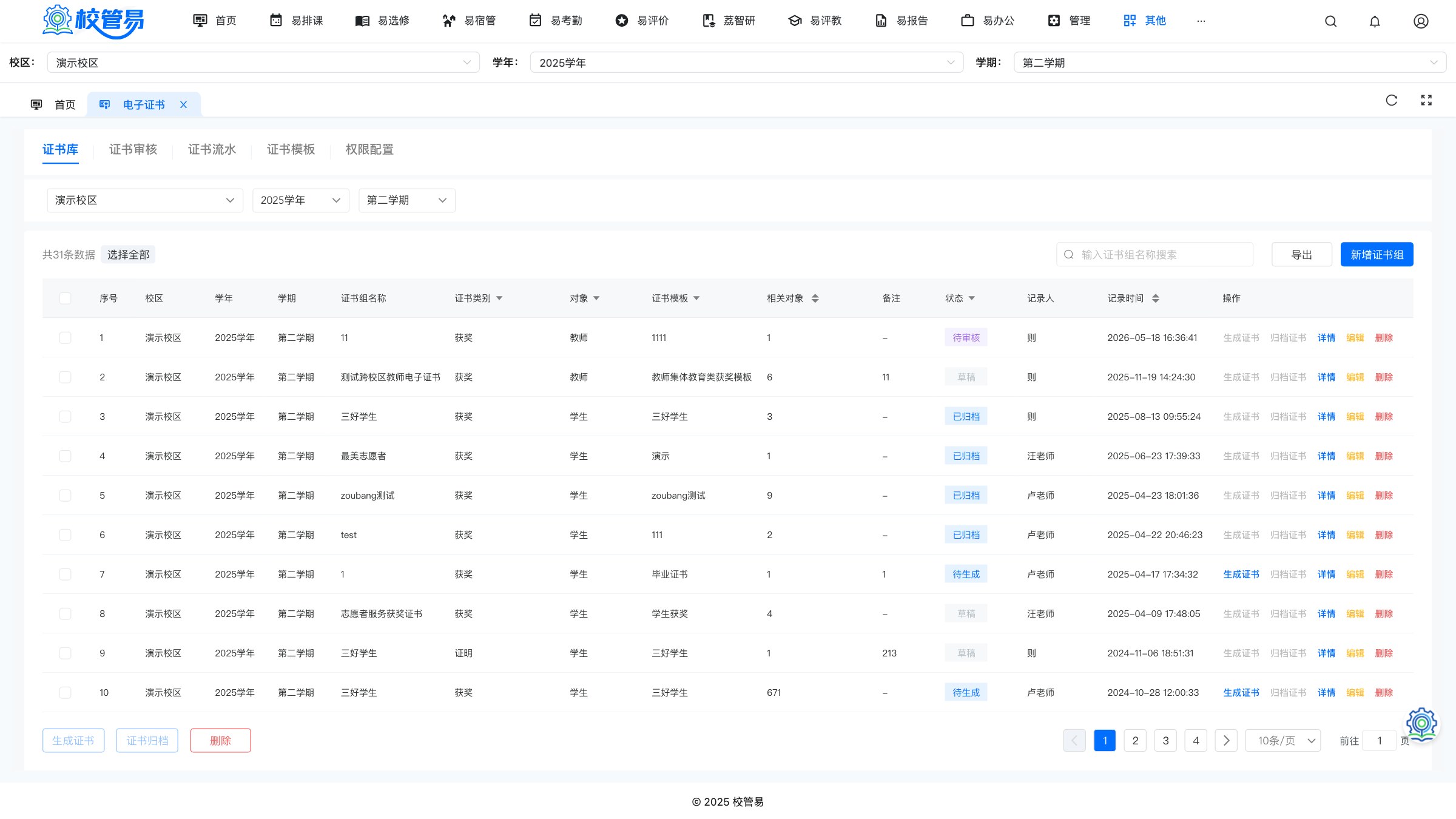
Task: Open the floating assistant mascot icon
Action: (x=1421, y=724)
